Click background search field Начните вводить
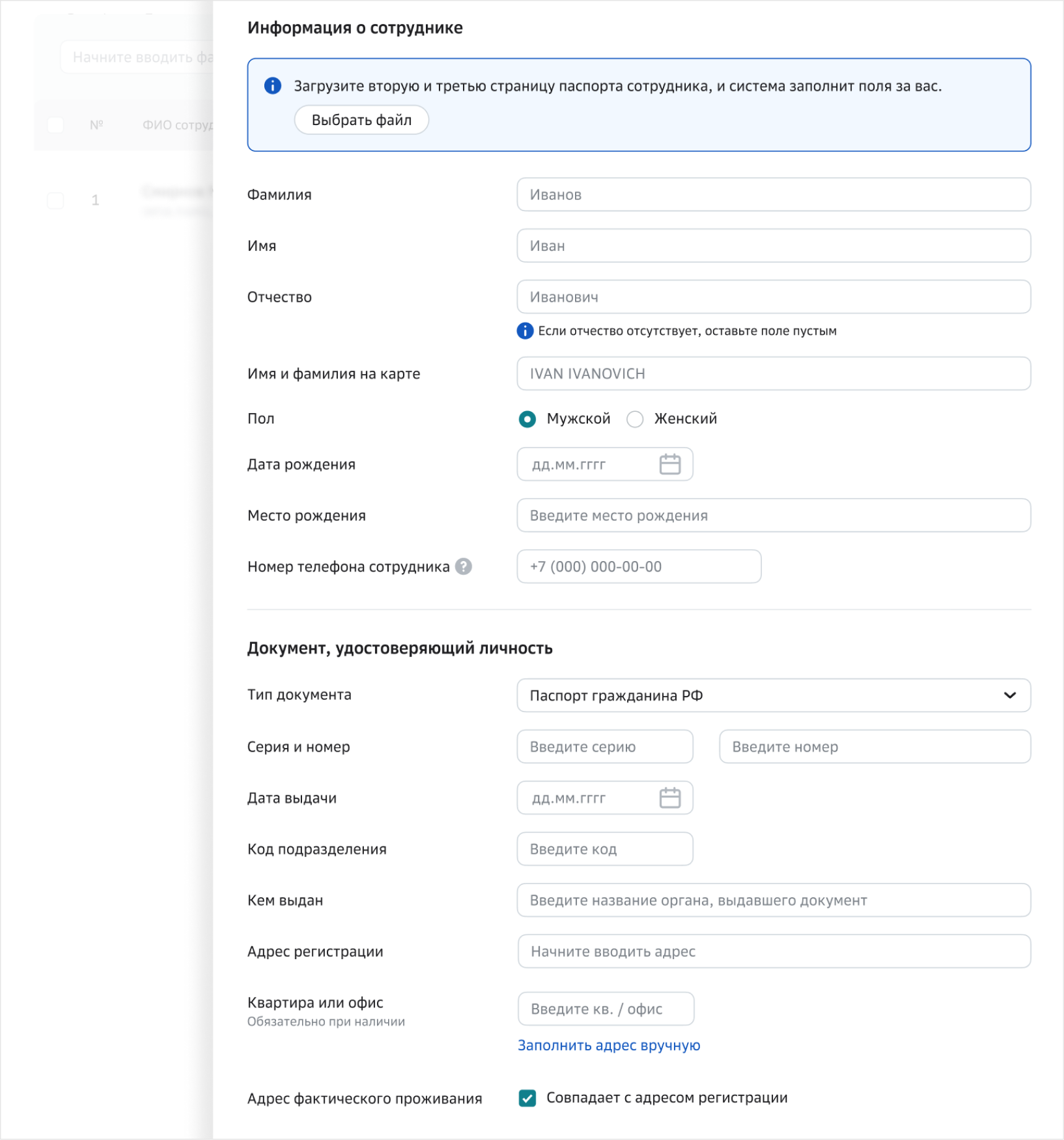 137,57
